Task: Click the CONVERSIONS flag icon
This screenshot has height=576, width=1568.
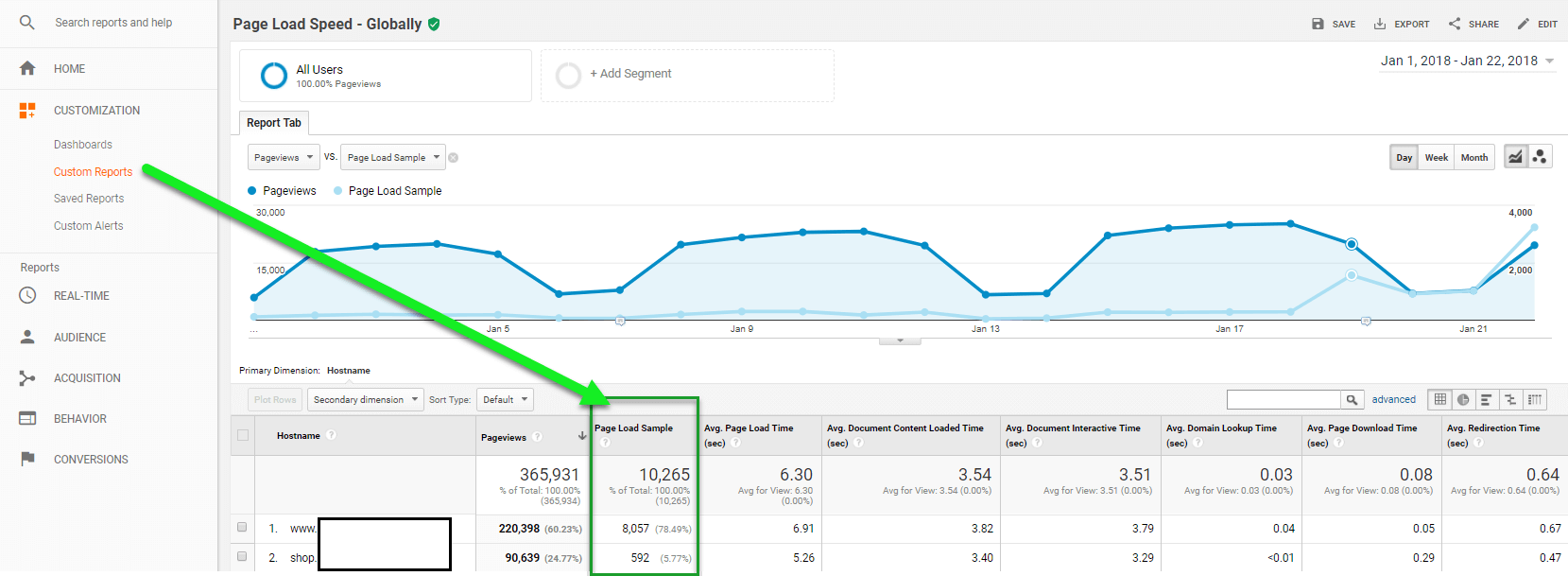Action: tap(27, 459)
